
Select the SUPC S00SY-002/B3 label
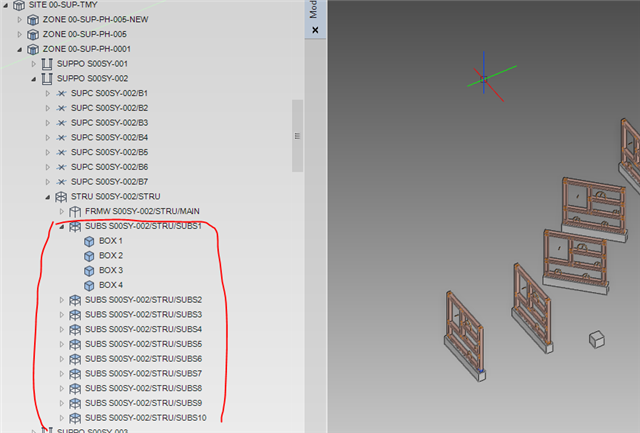109,122
